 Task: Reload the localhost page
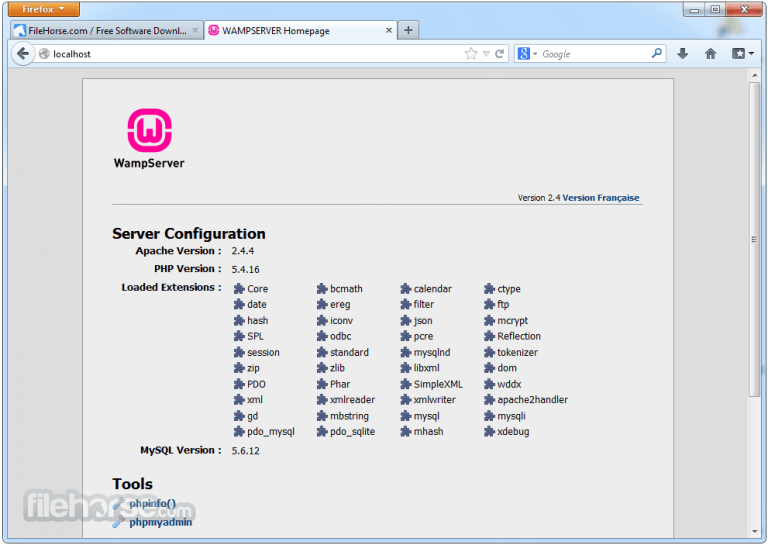click(500, 54)
